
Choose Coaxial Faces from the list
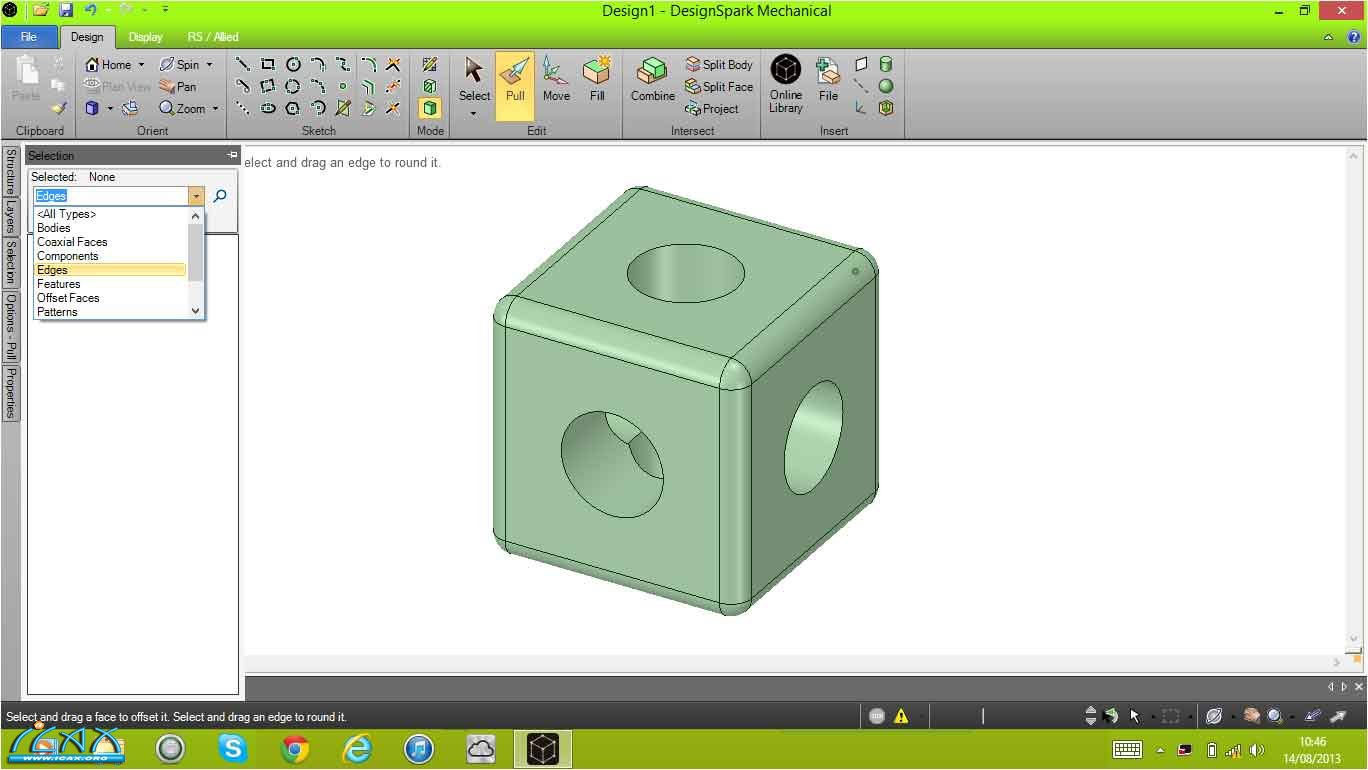click(72, 242)
